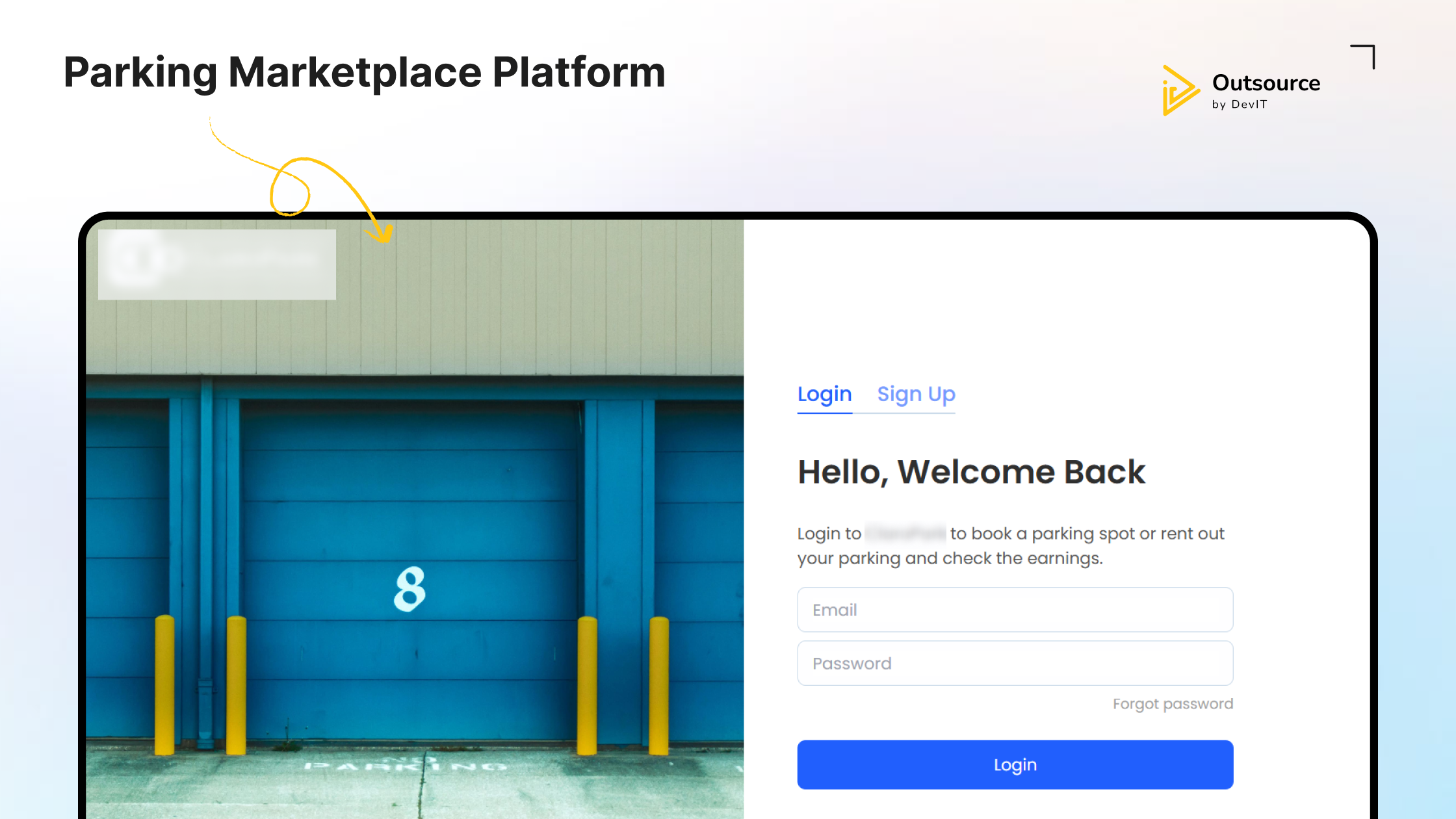
Task: Select the "by DevIT" subtitle text
Action: point(1240,105)
